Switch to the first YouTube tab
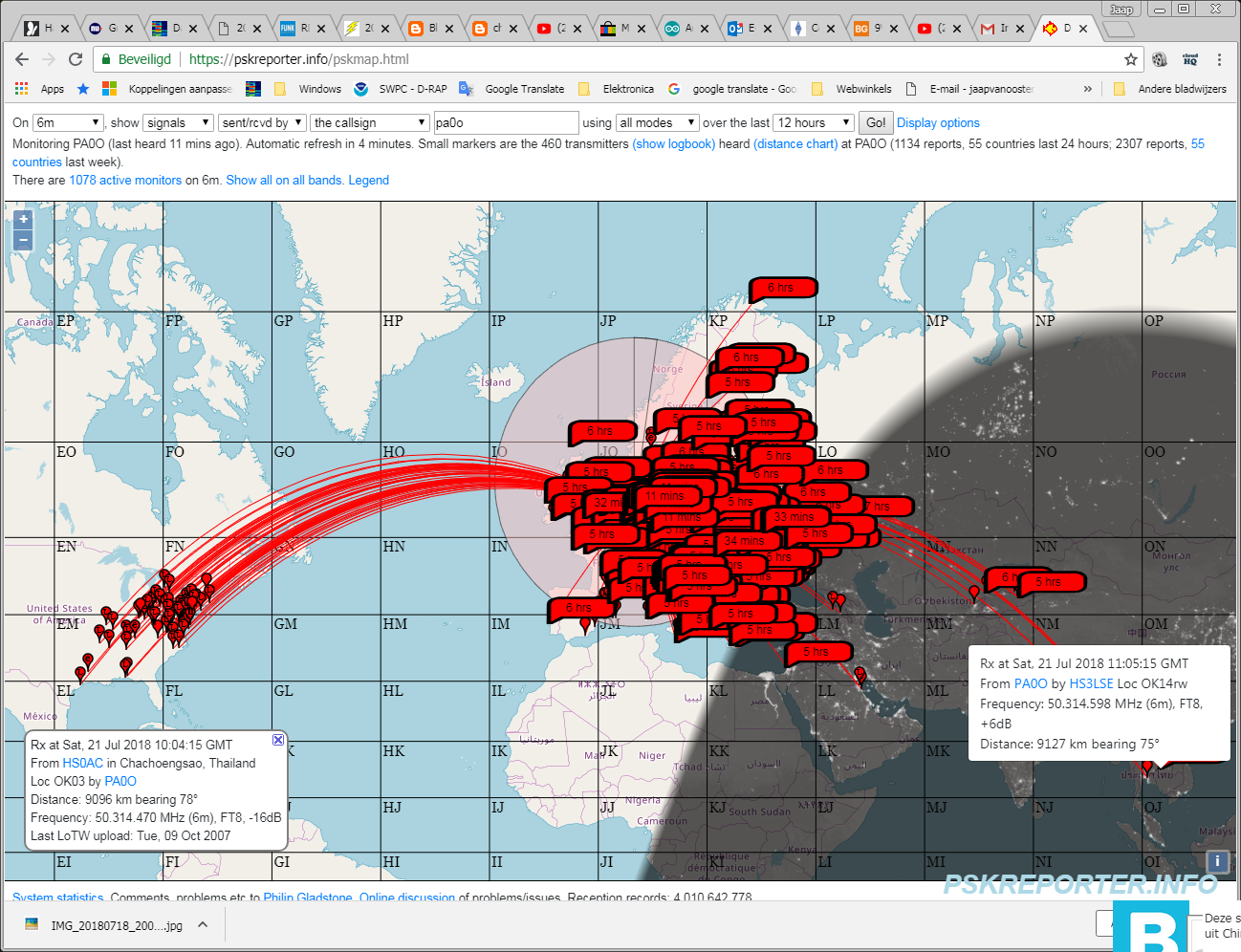This screenshot has width=1241, height=952. 545,28
